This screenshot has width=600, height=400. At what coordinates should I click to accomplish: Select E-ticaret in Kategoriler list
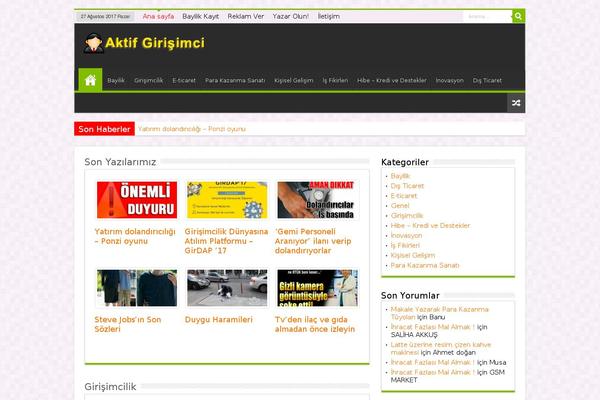click(404, 196)
